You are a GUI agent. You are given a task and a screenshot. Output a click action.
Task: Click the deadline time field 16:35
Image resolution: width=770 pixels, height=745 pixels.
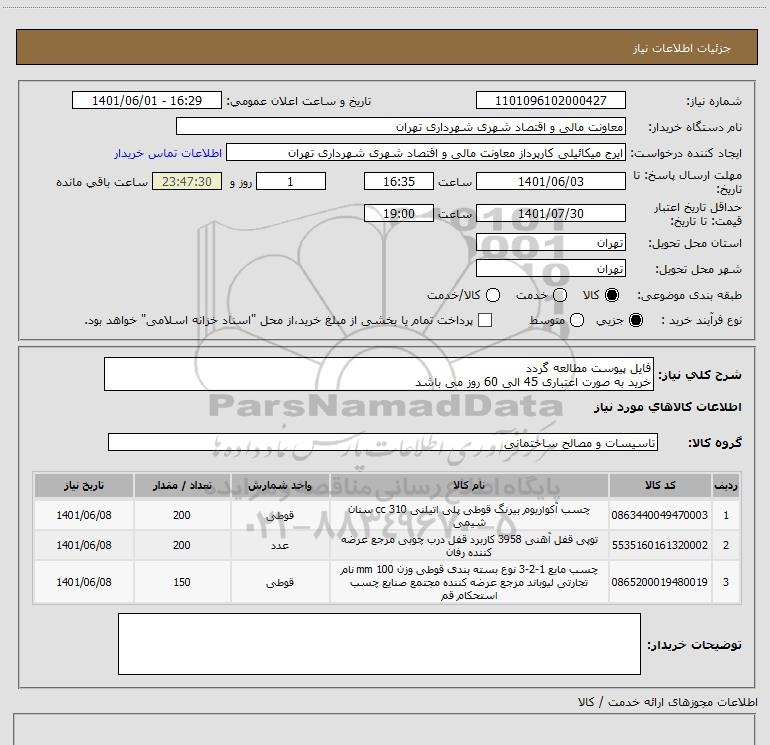(399, 181)
